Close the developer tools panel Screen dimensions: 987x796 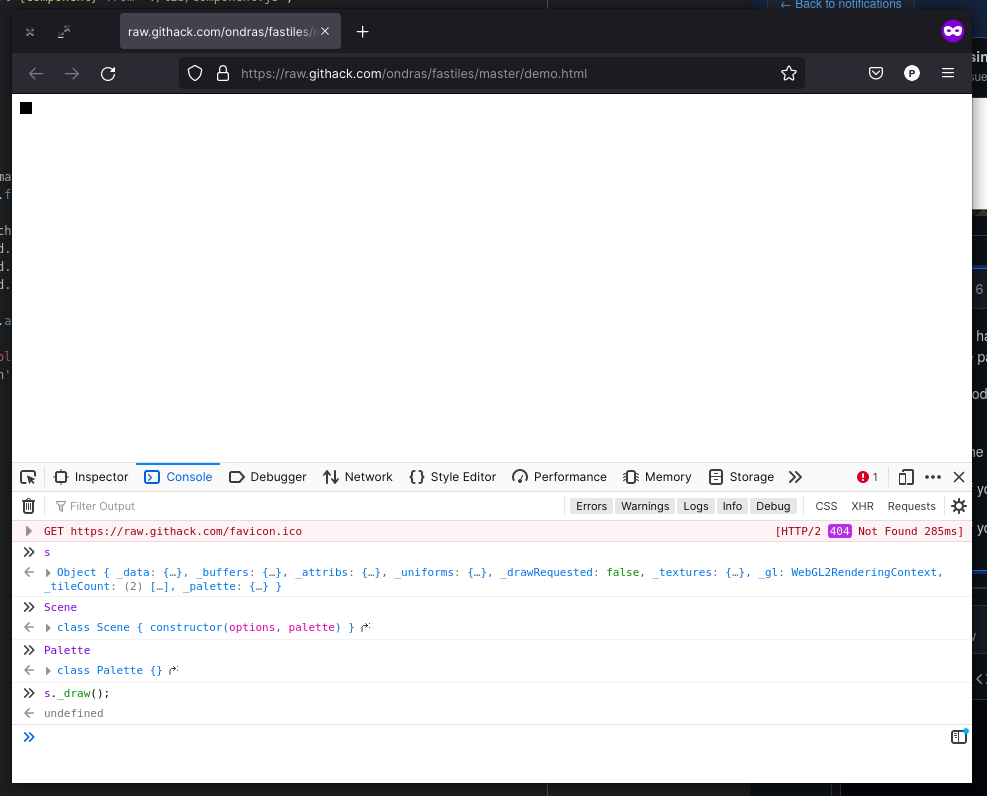959,477
